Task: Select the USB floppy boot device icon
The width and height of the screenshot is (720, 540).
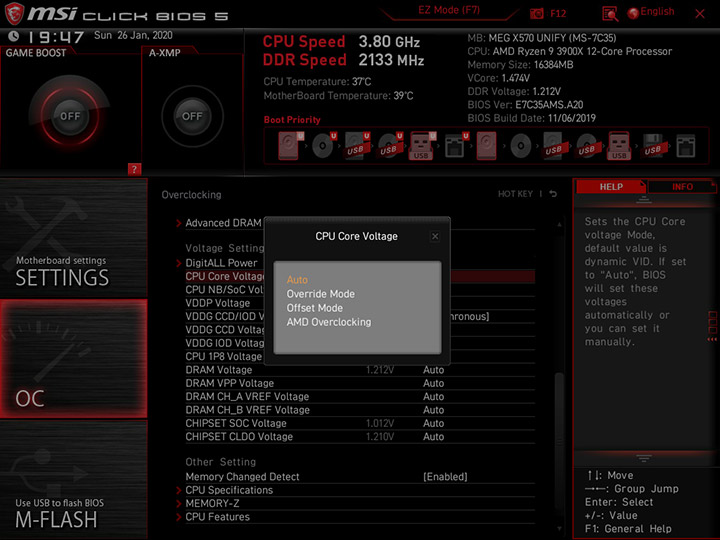Action: pyautogui.click(x=653, y=146)
